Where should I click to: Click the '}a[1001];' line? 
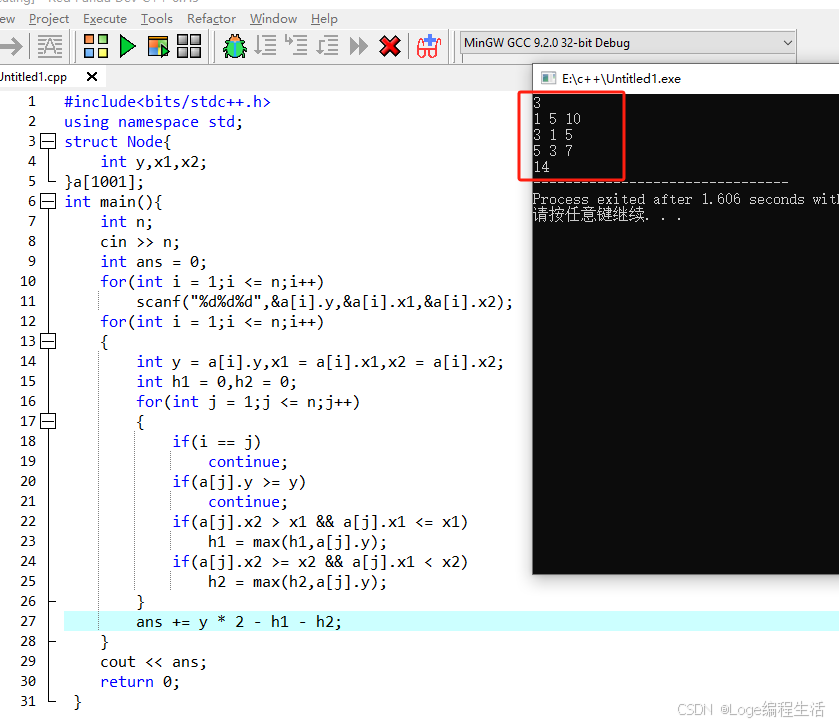click(104, 182)
